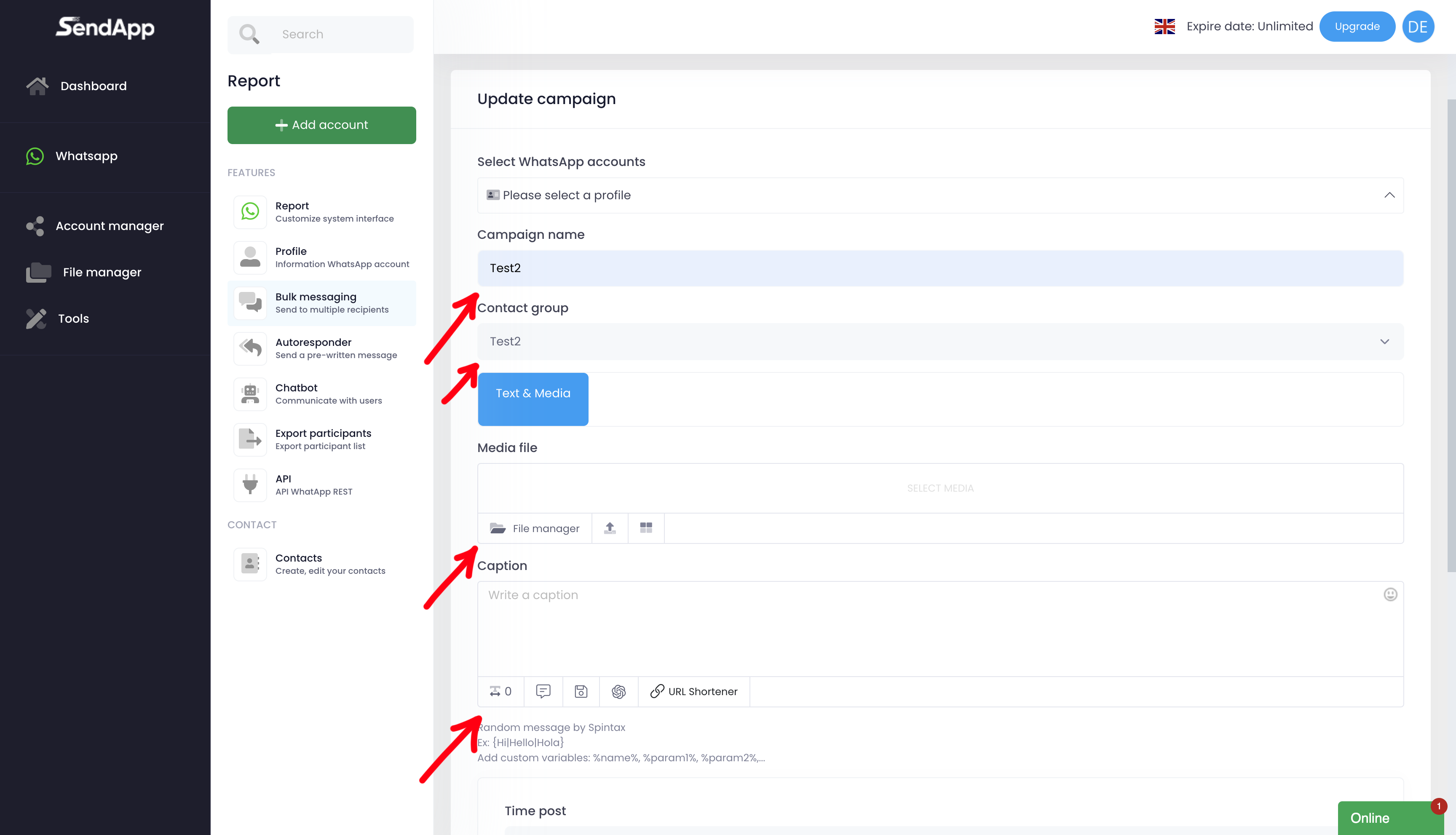Click the green Add account button
Image resolution: width=1456 pixels, height=835 pixels.
(322, 125)
